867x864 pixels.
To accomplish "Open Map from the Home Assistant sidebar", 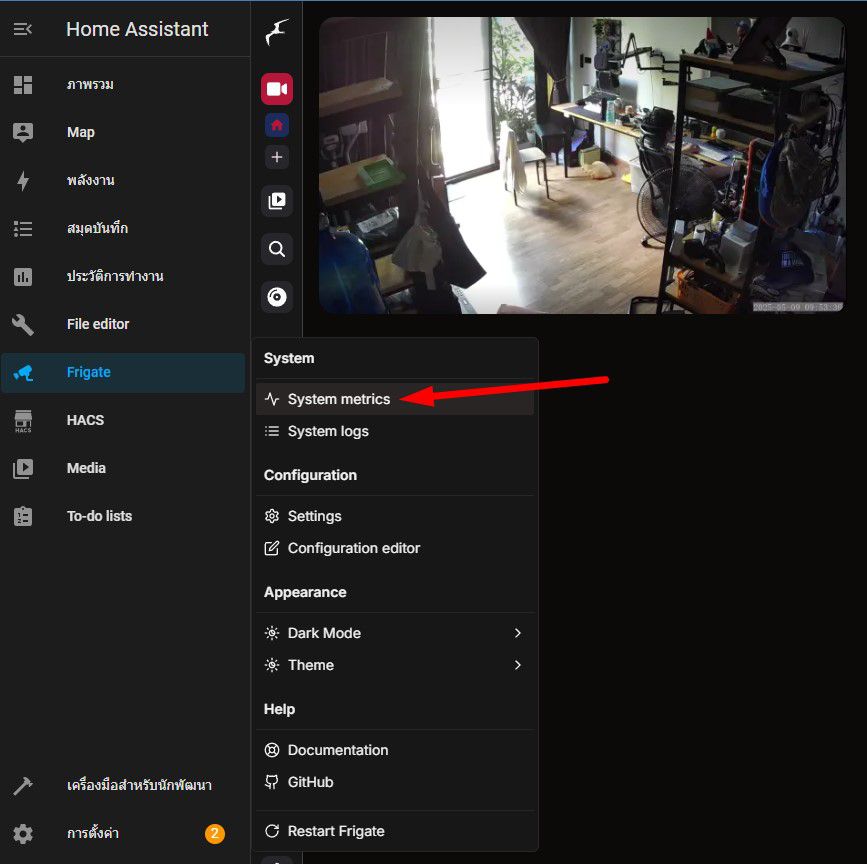I will click(80, 132).
